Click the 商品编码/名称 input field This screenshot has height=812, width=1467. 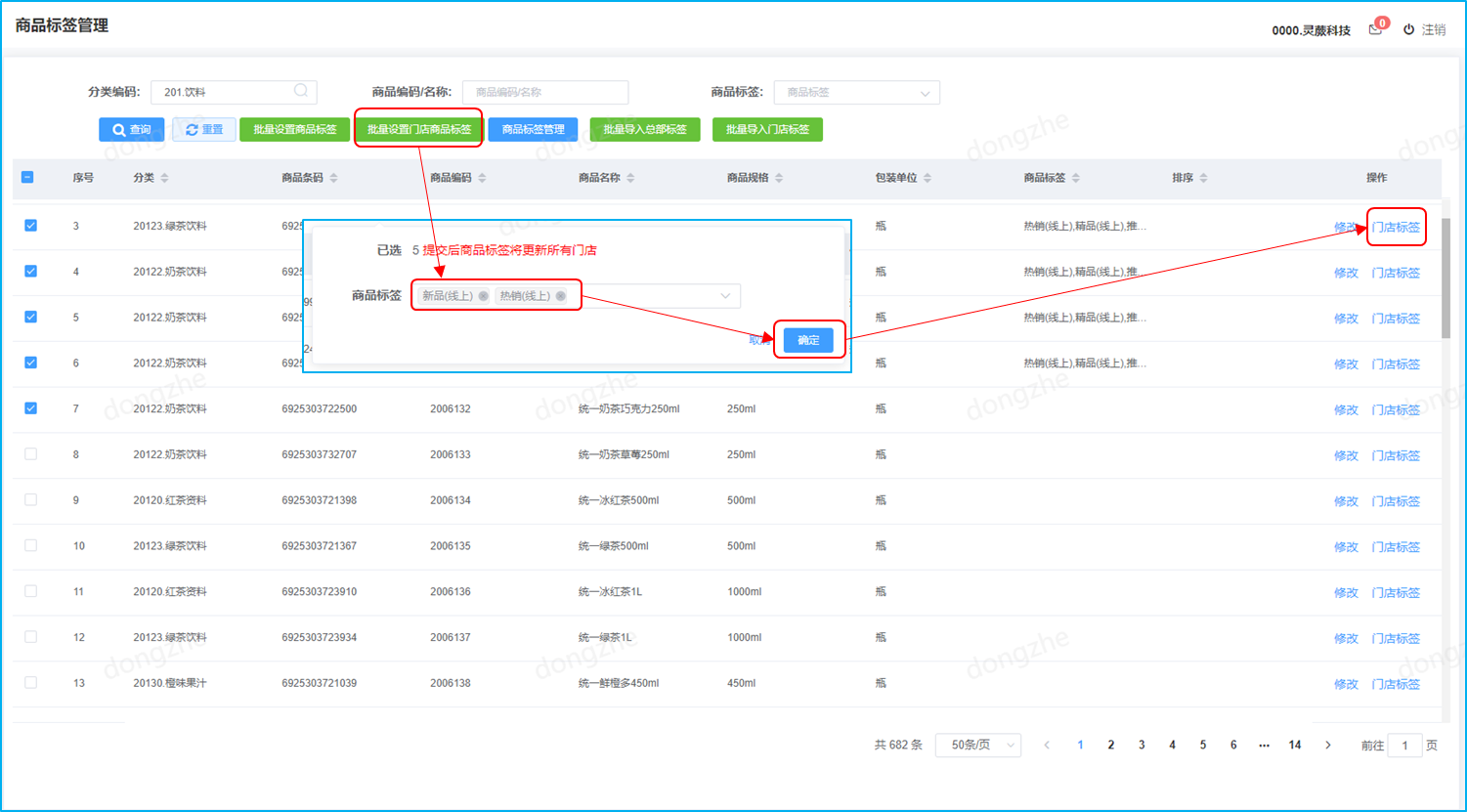click(544, 92)
